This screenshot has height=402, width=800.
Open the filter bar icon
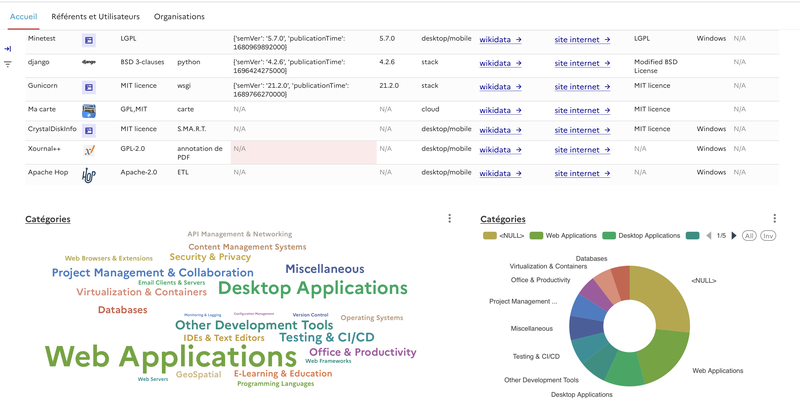(x=8, y=64)
